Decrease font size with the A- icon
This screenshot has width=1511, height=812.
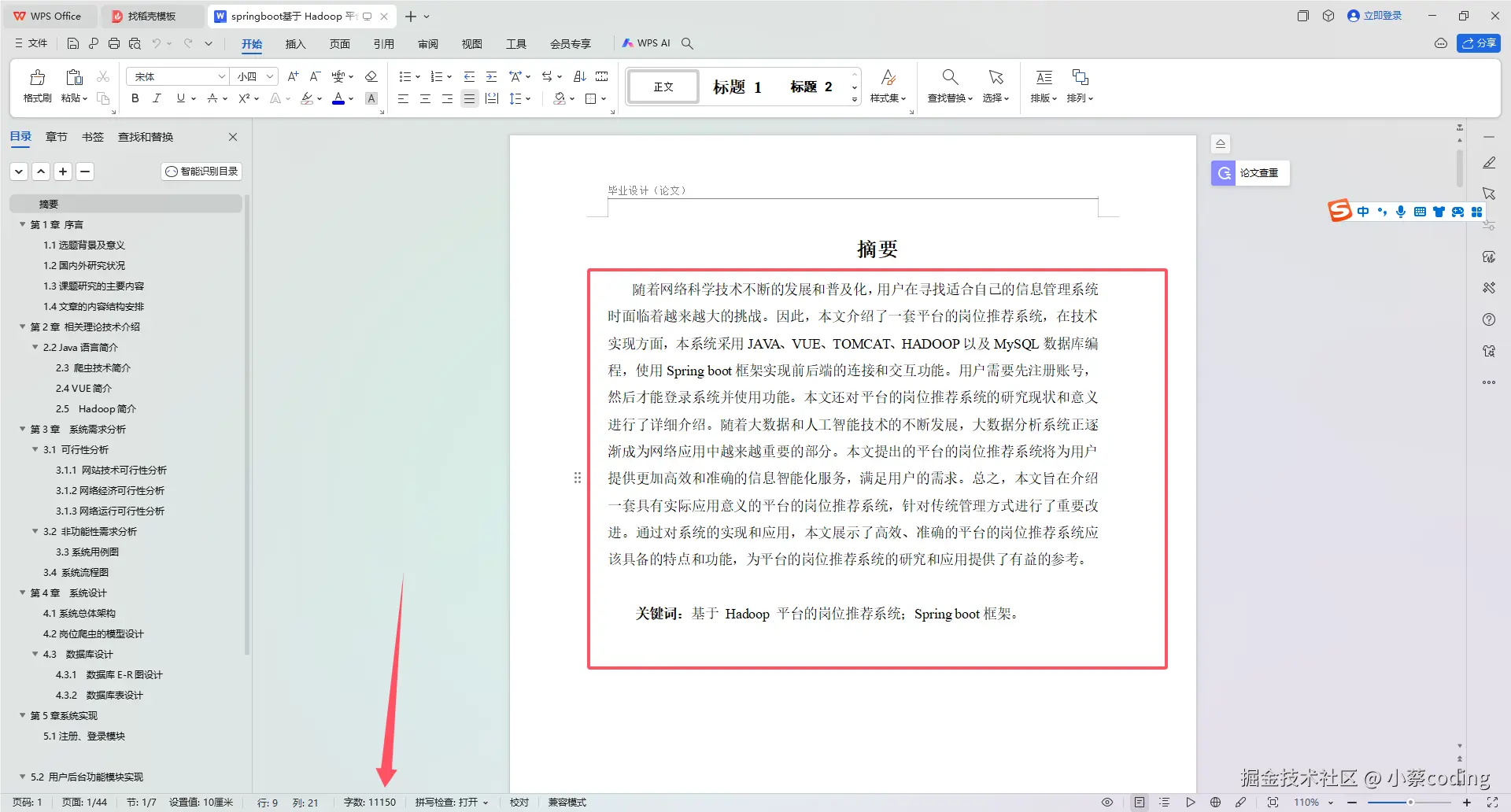(x=315, y=76)
